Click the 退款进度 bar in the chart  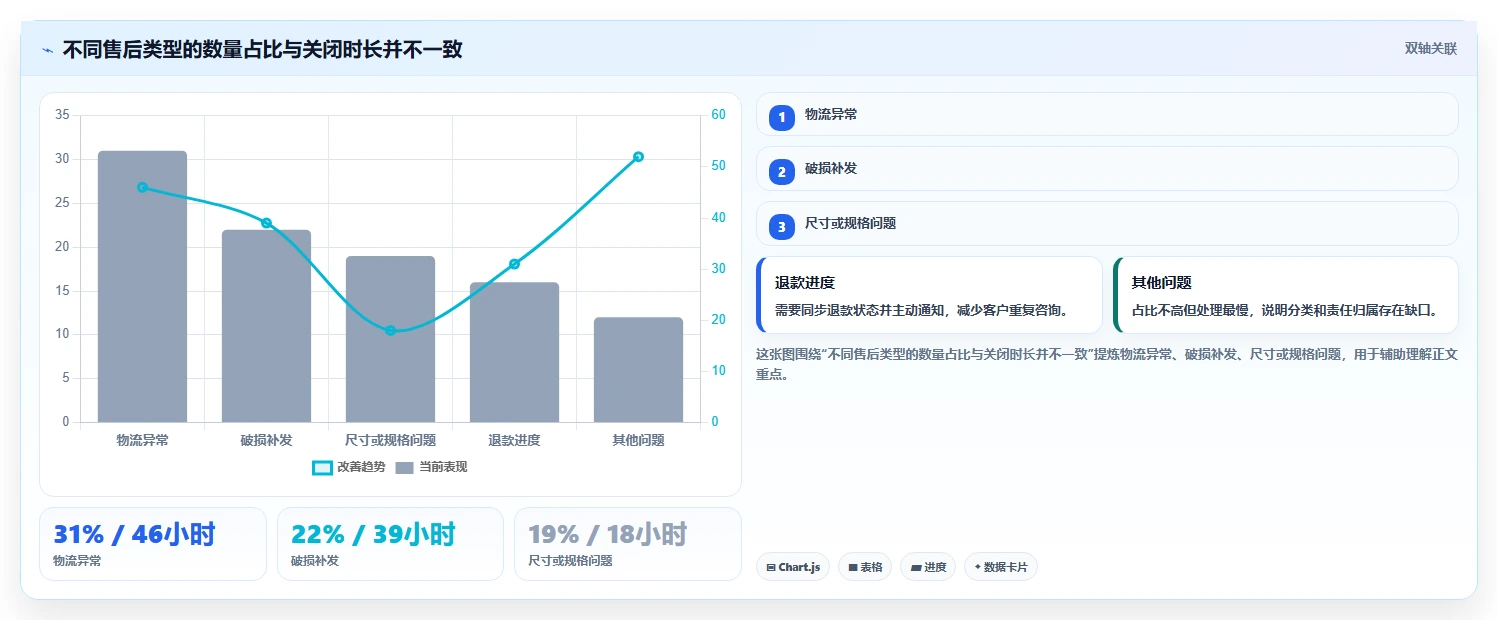514,352
